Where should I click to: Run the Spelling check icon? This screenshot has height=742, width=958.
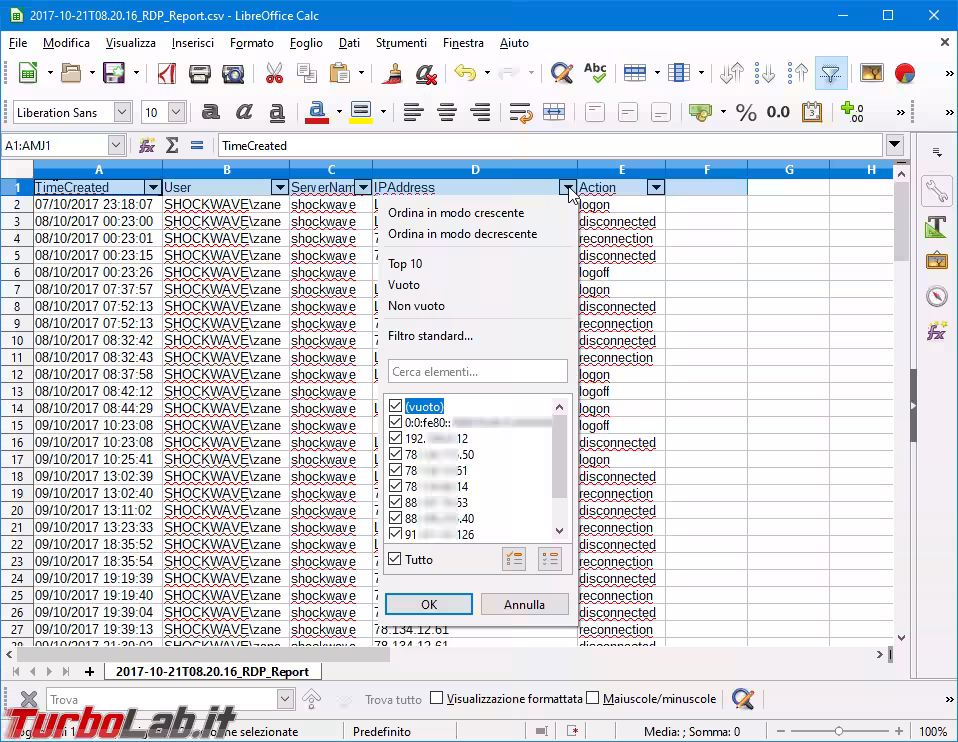[x=595, y=74]
